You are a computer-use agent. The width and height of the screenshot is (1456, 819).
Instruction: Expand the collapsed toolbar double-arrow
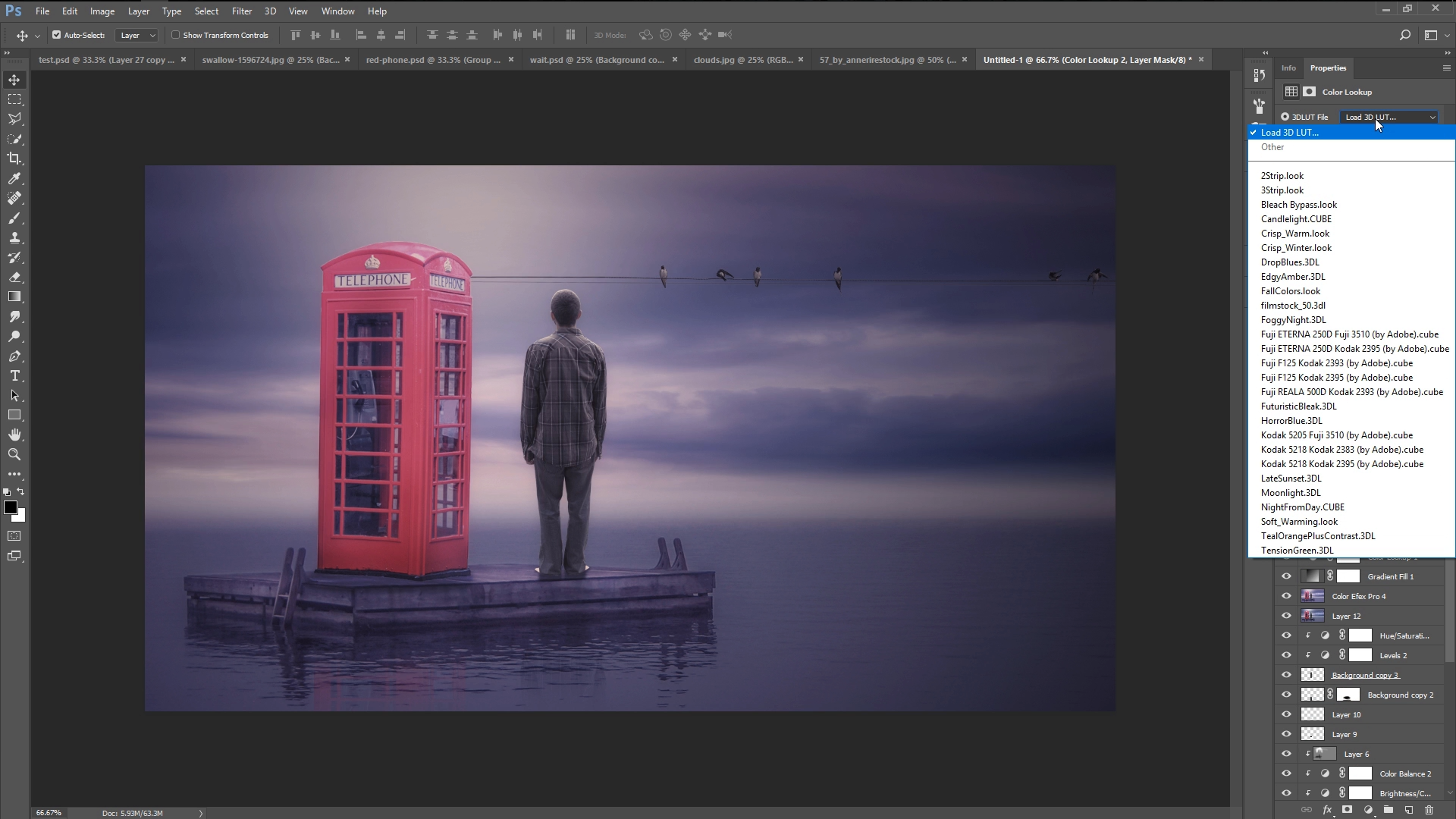pos(7,52)
